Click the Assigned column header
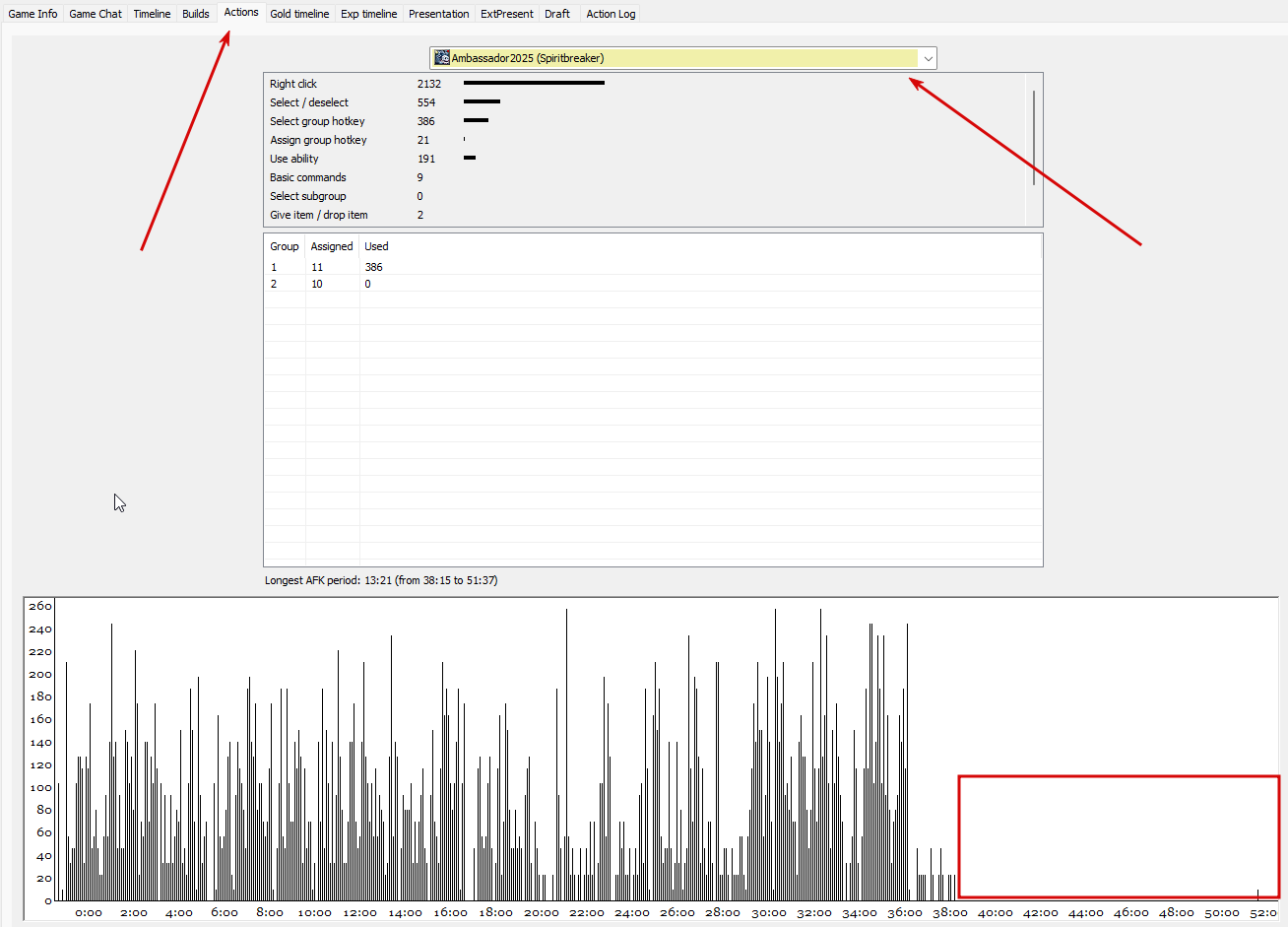This screenshot has width=1288, height=927. tap(332, 246)
